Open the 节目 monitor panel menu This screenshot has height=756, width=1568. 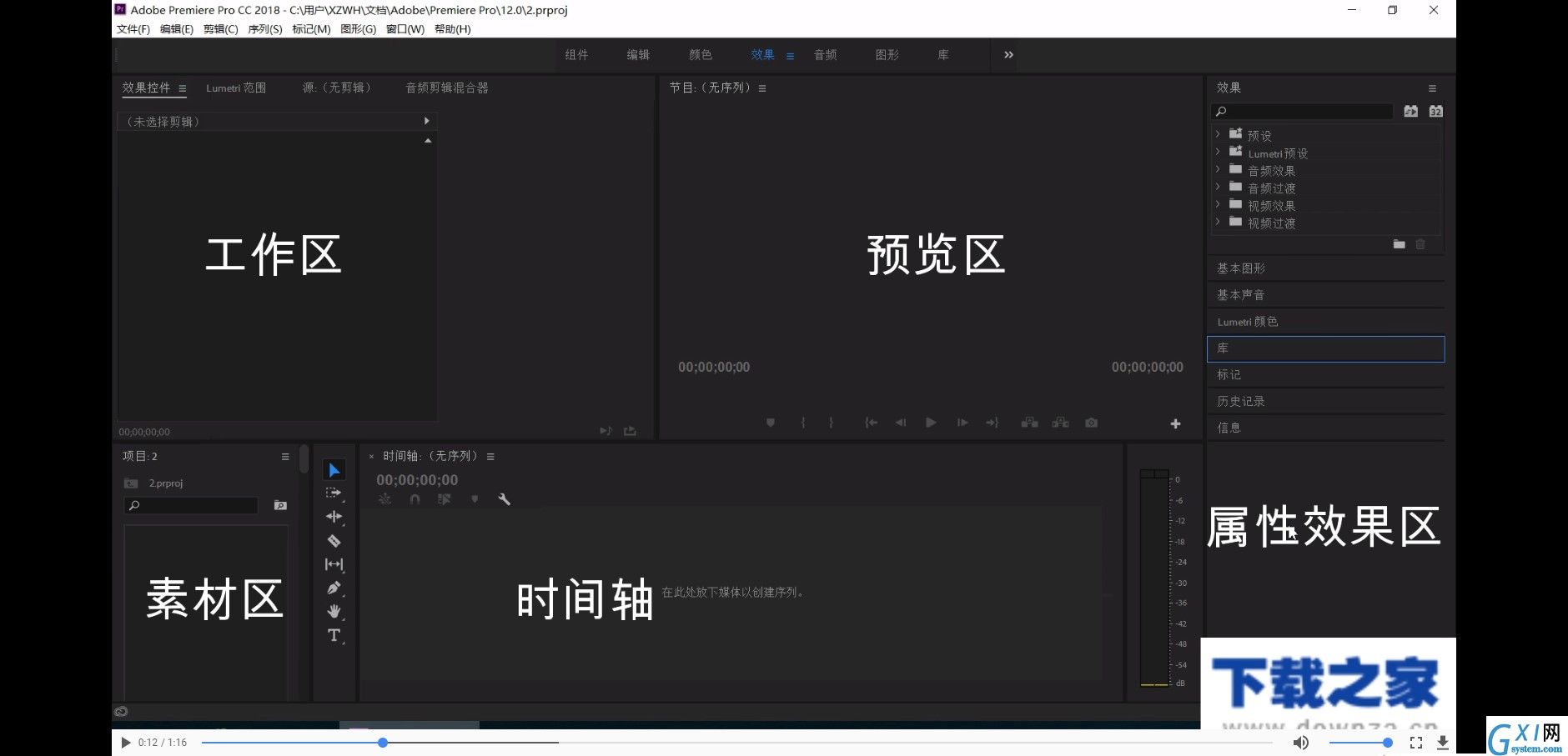(762, 88)
